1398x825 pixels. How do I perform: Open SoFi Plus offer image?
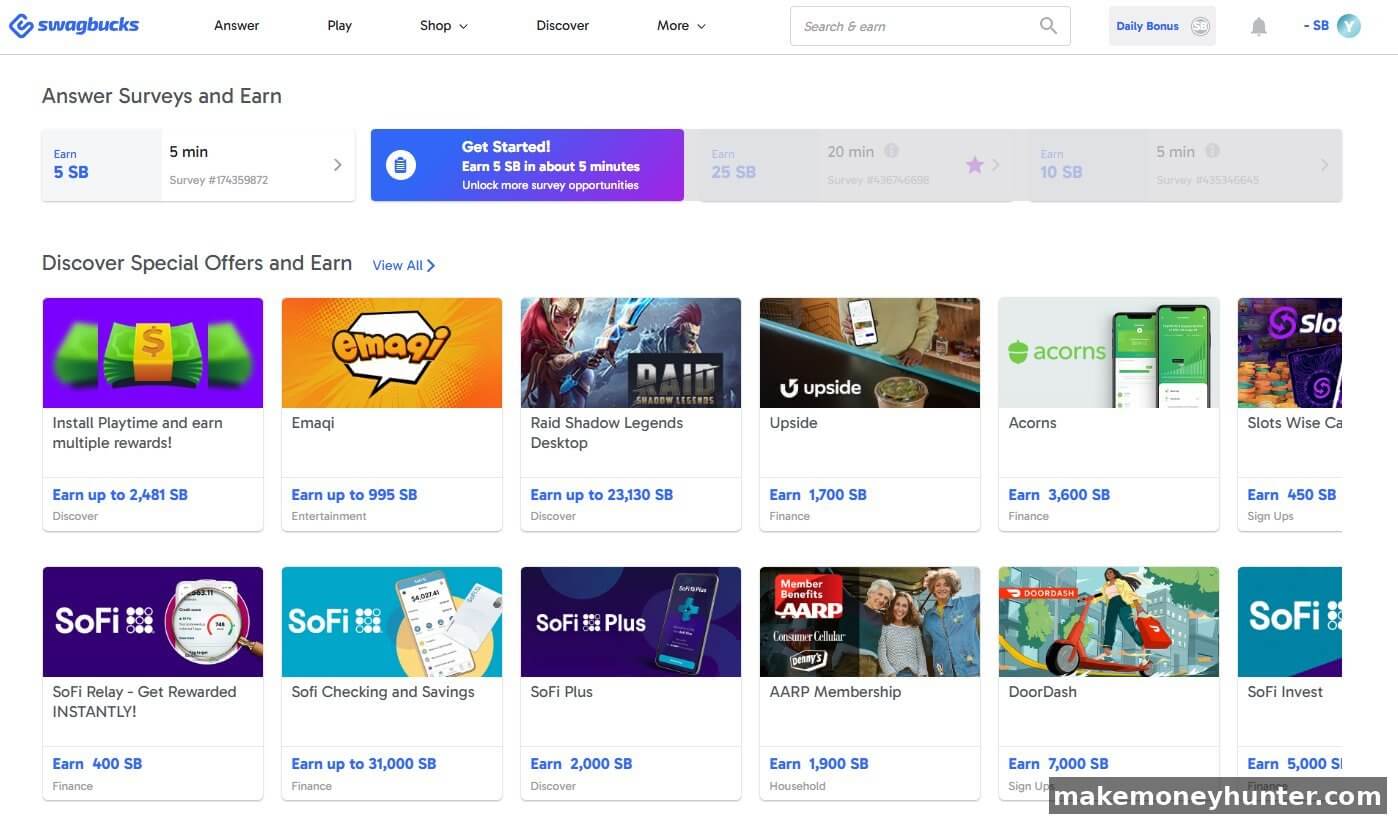[631, 622]
